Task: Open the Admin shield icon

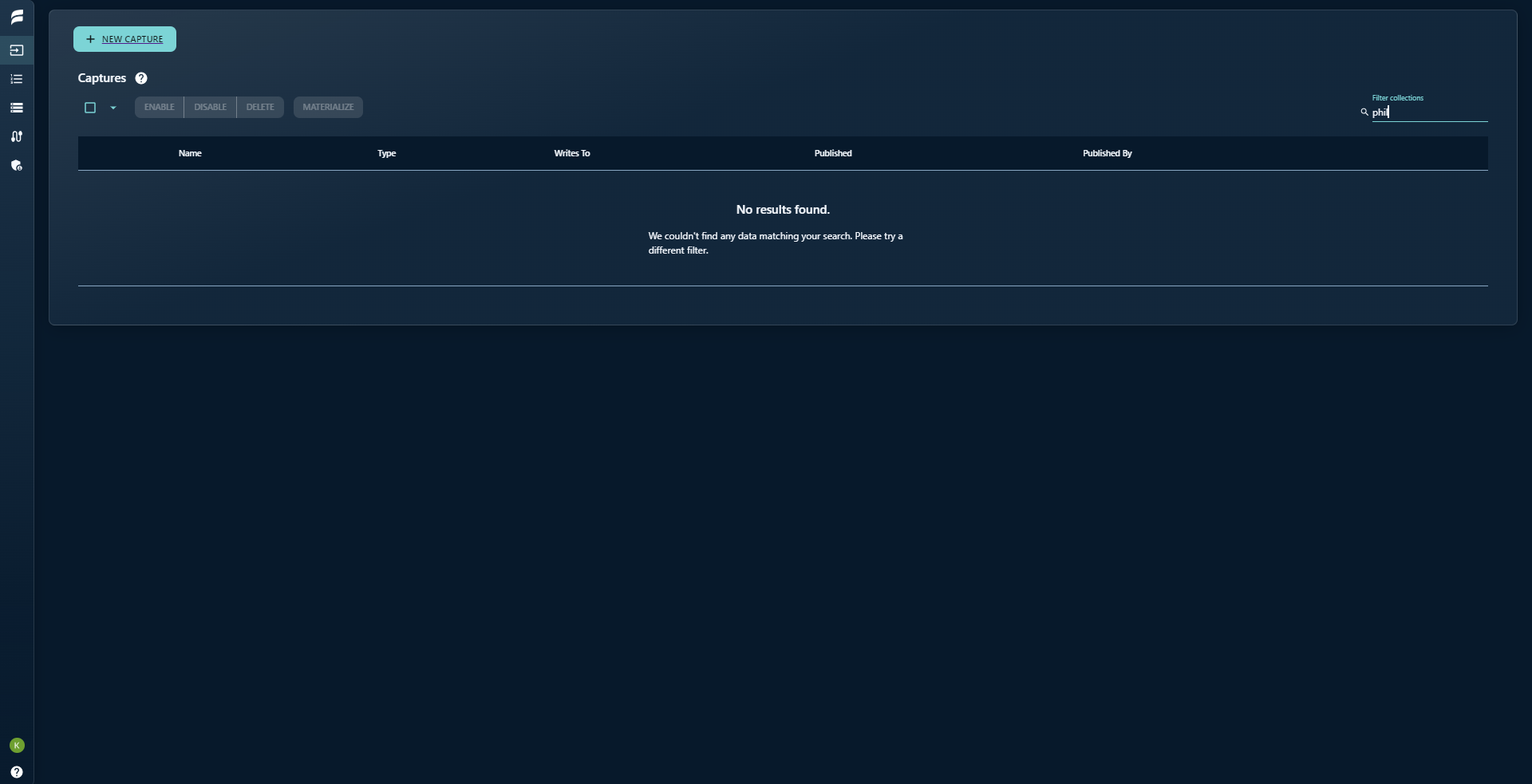Action: pyautogui.click(x=17, y=165)
